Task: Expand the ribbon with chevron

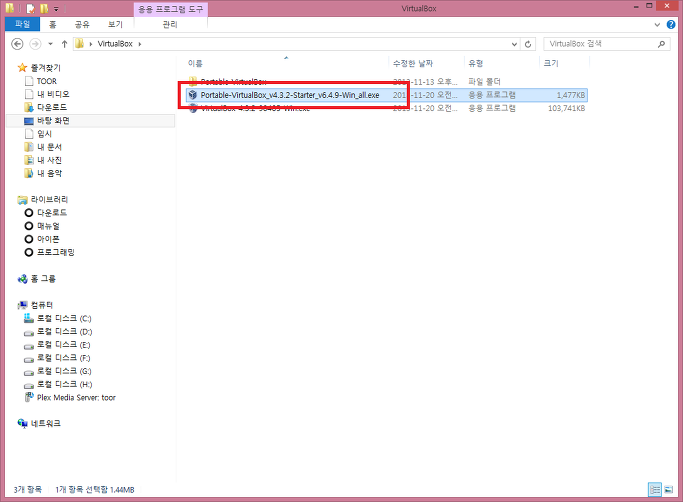Action: pyautogui.click(x=657, y=25)
